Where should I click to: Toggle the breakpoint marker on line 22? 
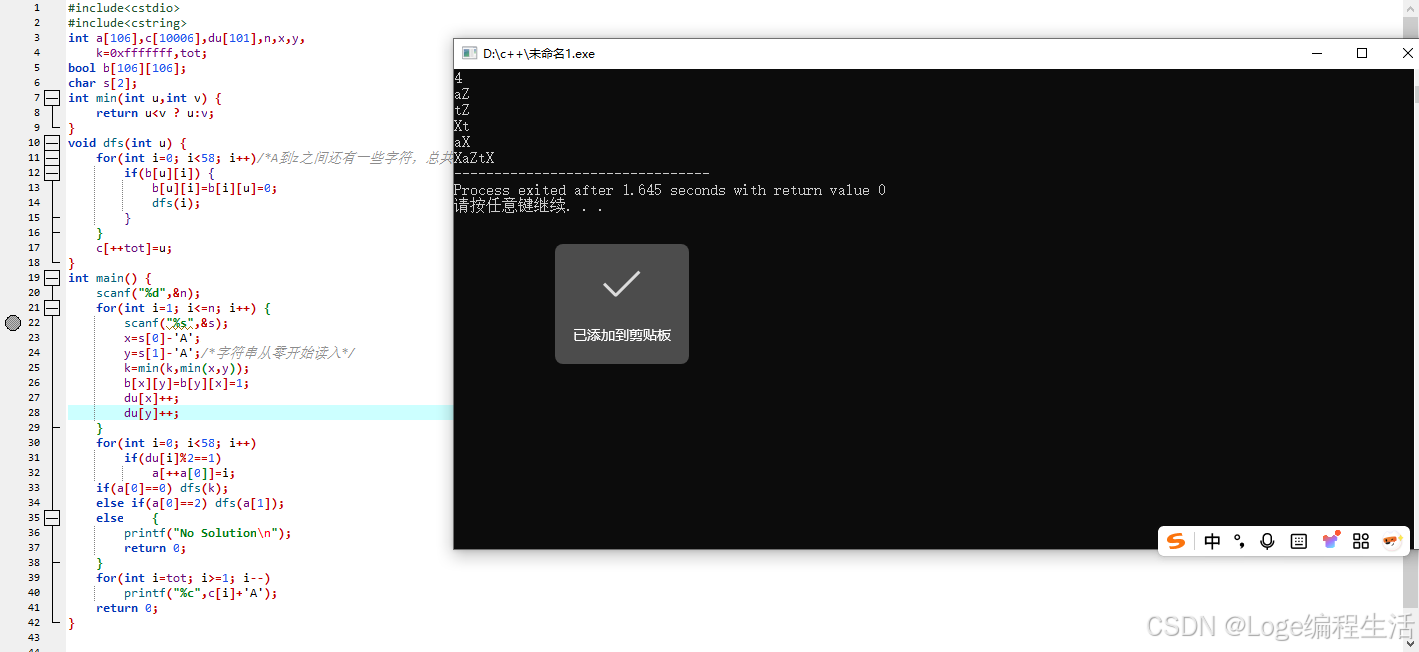point(13,323)
